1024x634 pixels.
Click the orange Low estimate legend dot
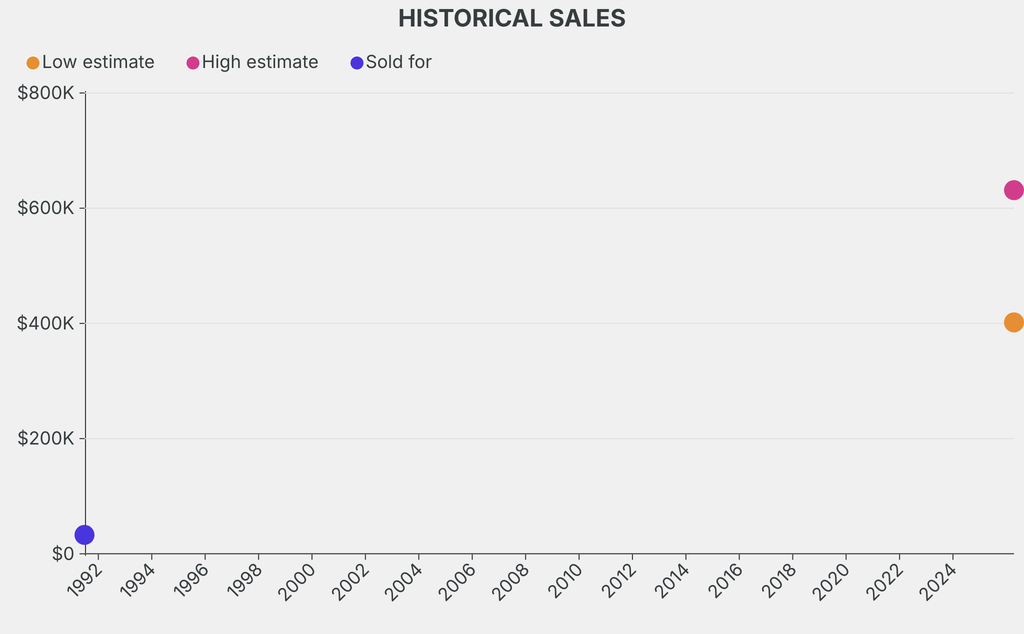click(x=33, y=63)
